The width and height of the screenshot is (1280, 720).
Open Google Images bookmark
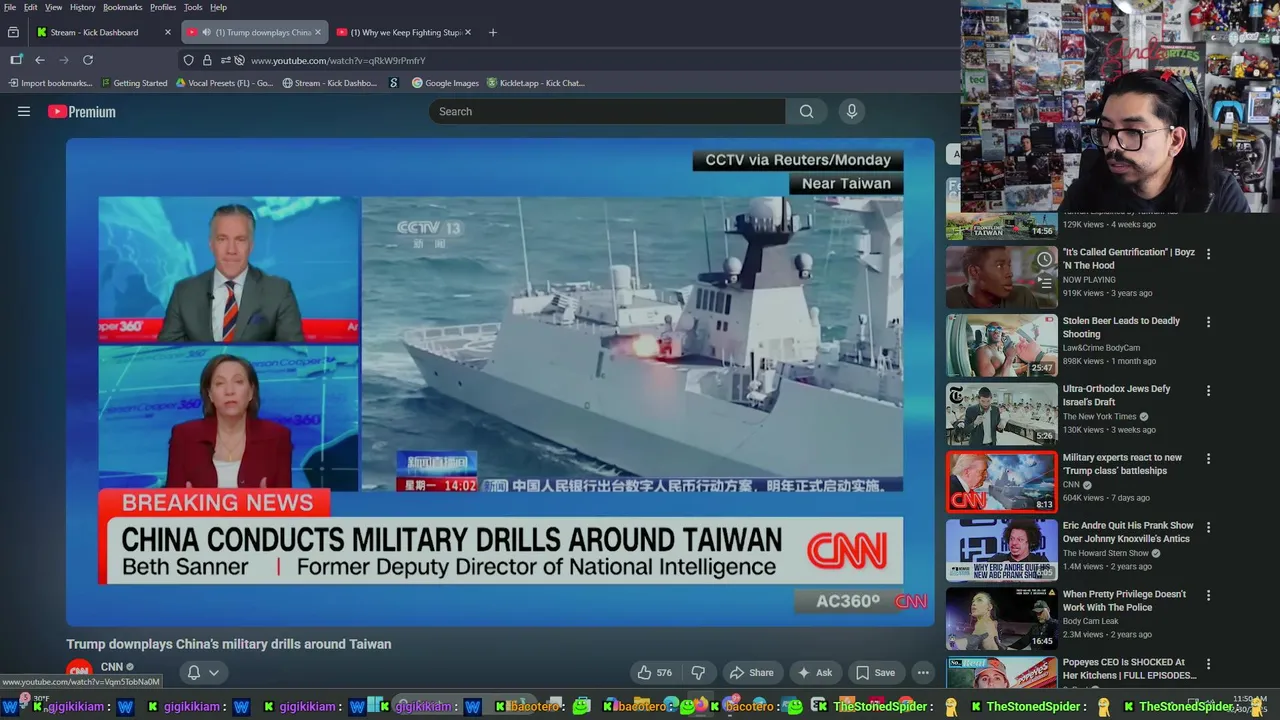click(445, 83)
